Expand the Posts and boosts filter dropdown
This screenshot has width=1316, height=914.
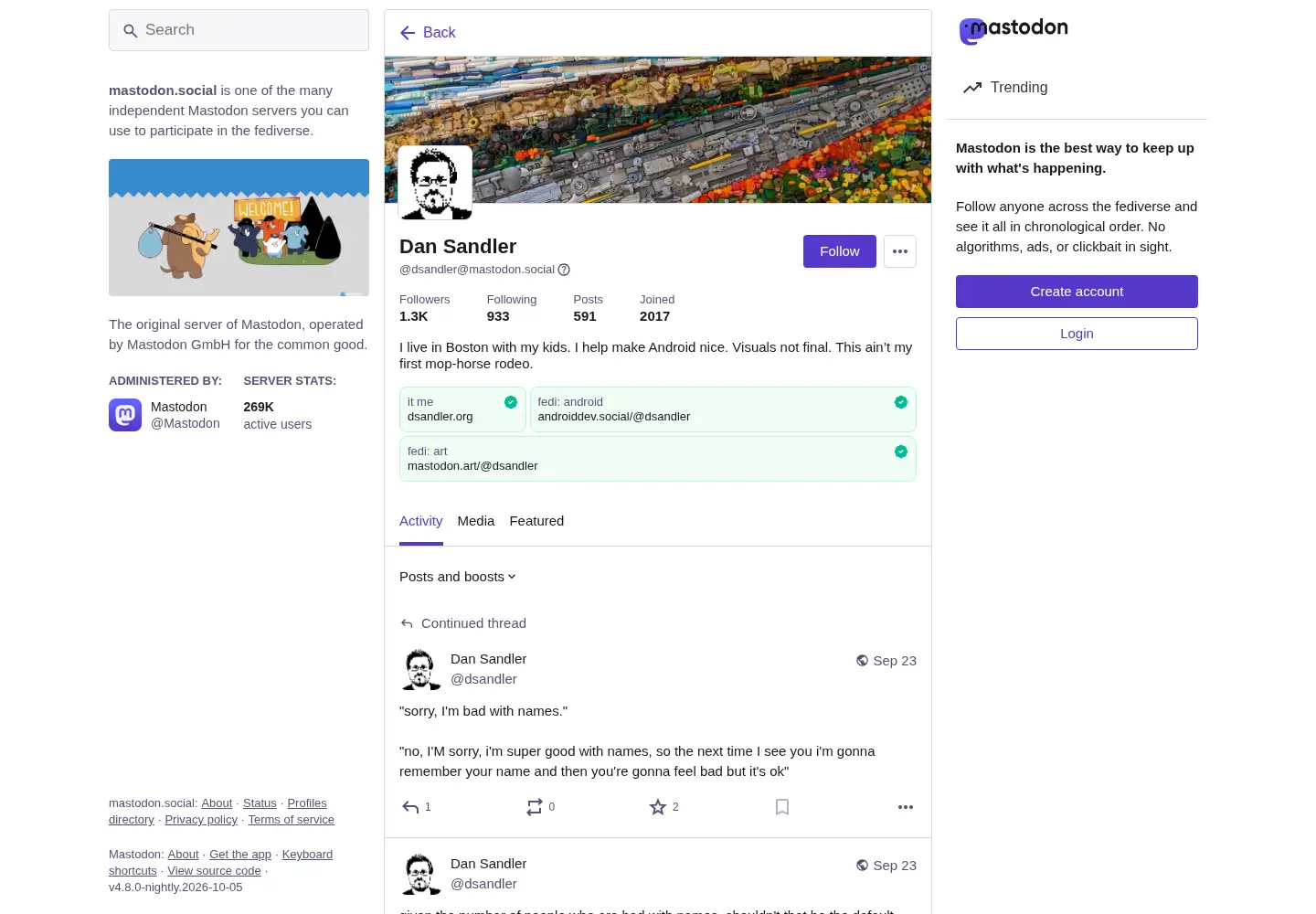pos(458,577)
